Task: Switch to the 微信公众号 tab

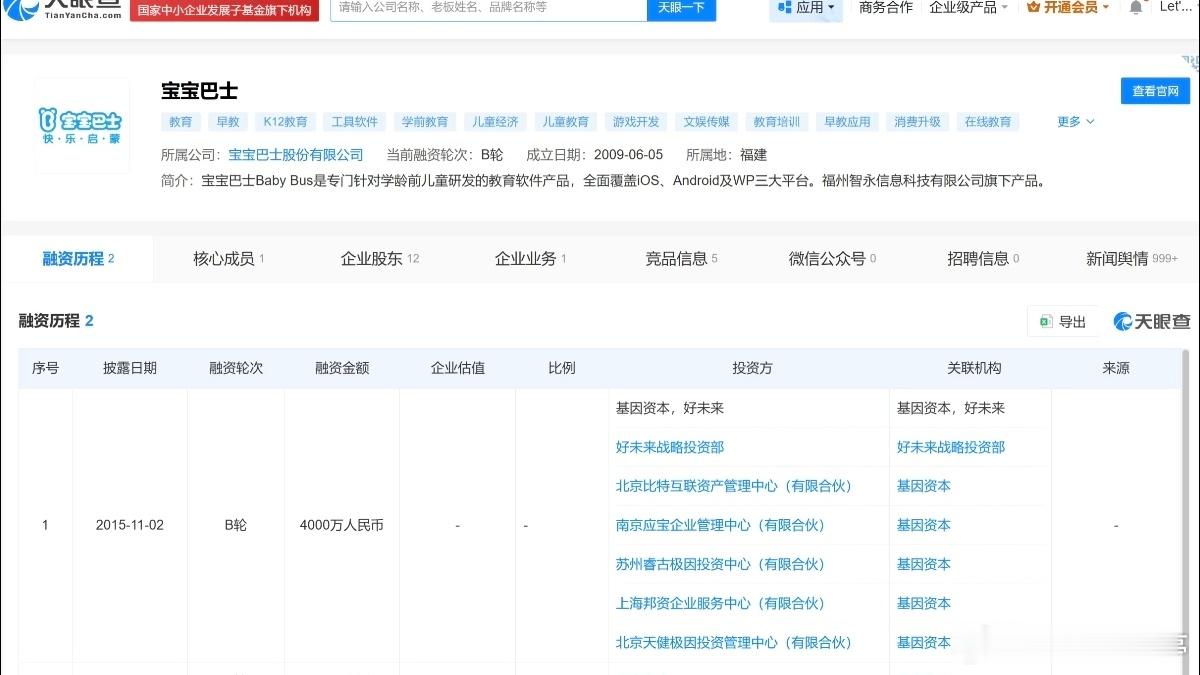Action: tap(833, 259)
